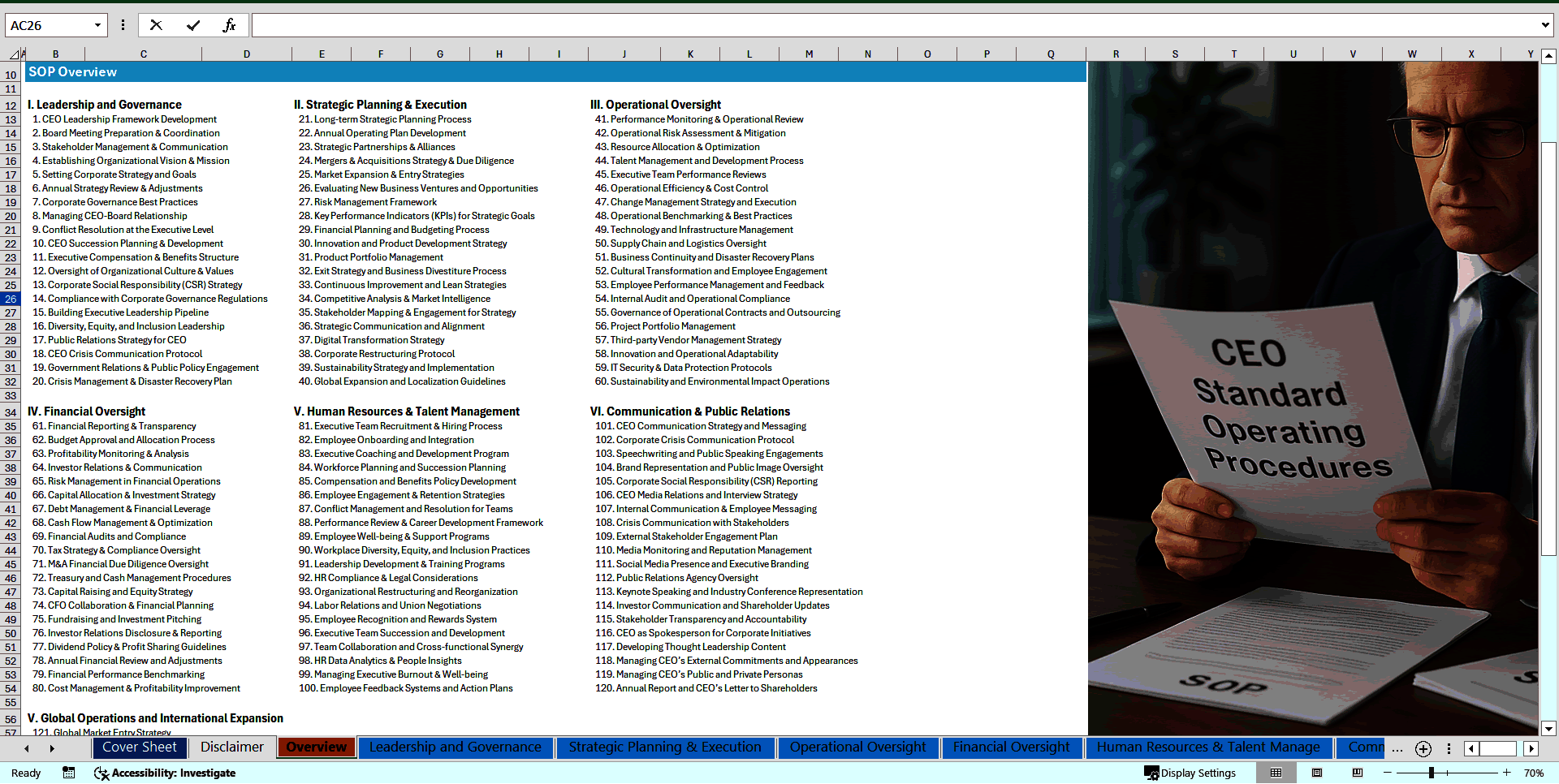Viewport: 1559px width, 784px height.
Task: Click the zoom in plus icon
Action: click(1506, 773)
